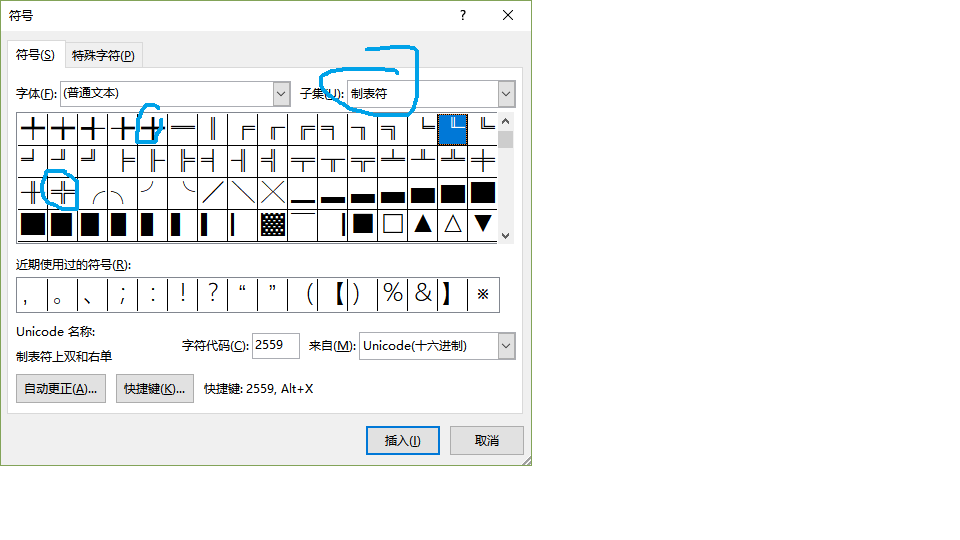Click the 快捷键(K)... button
The image size is (960, 540).
tap(154, 389)
